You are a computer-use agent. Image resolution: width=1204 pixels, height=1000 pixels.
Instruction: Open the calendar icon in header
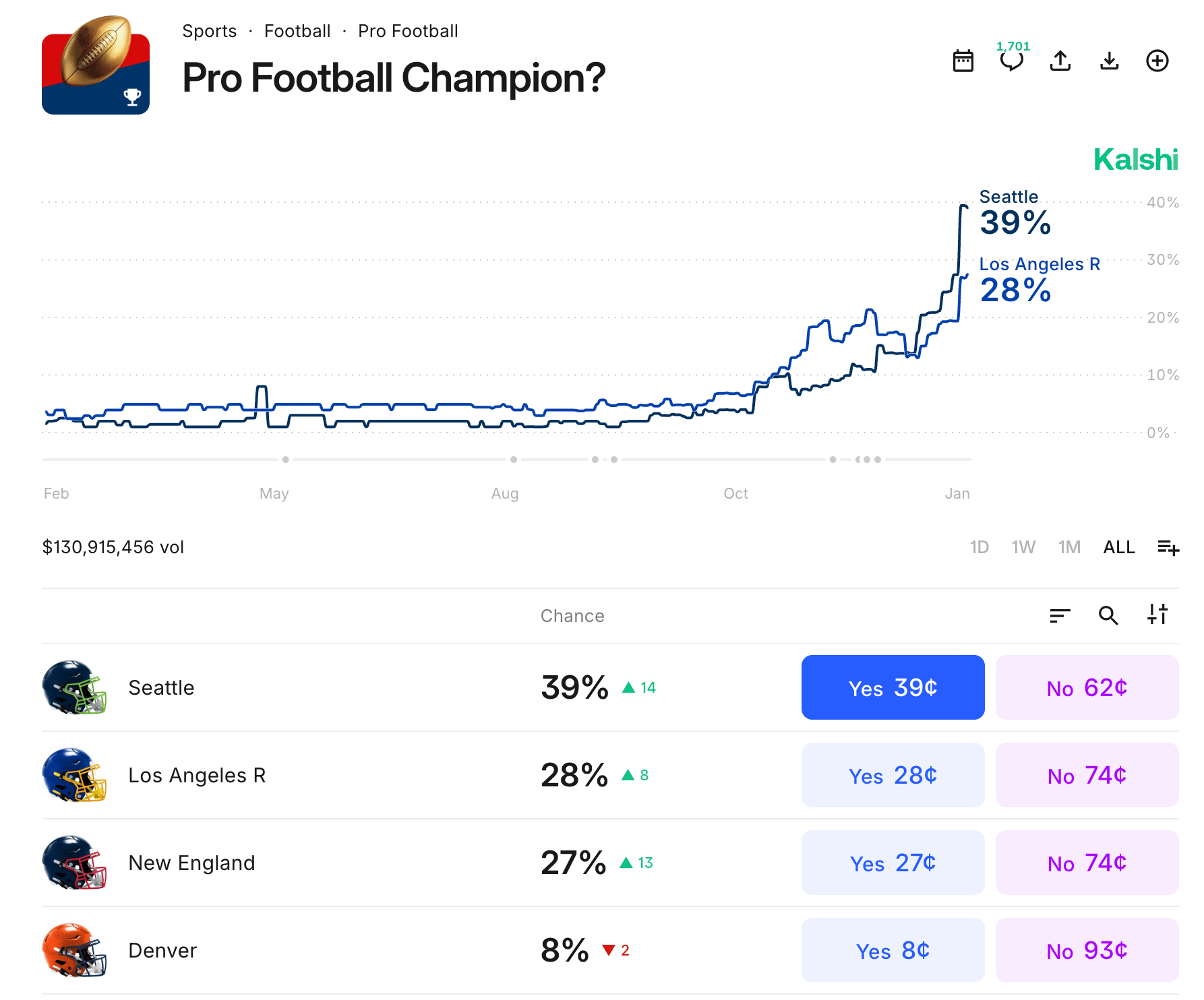point(963,61)
